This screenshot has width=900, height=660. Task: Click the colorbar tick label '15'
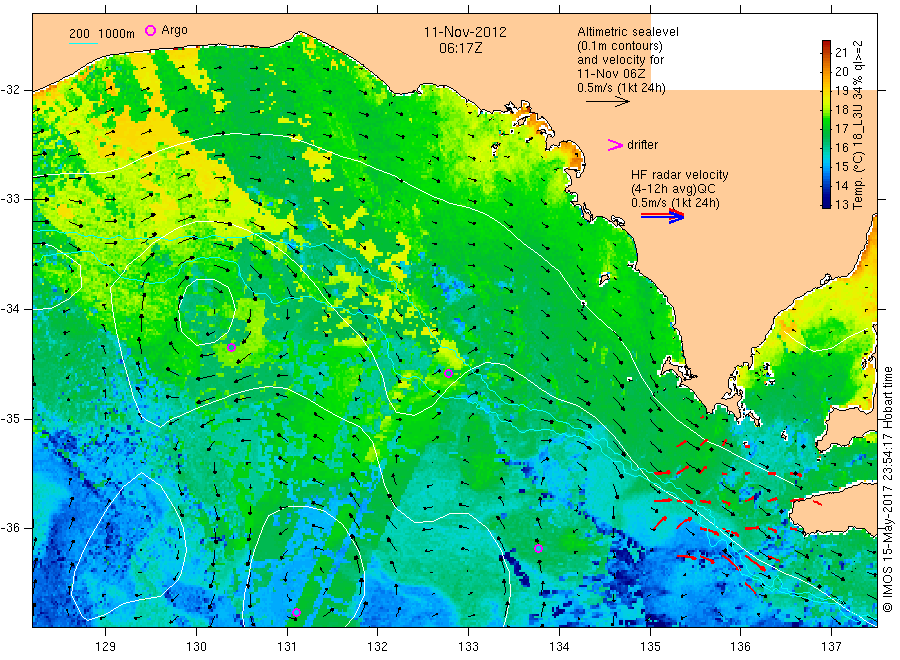[x=841, y=166]
